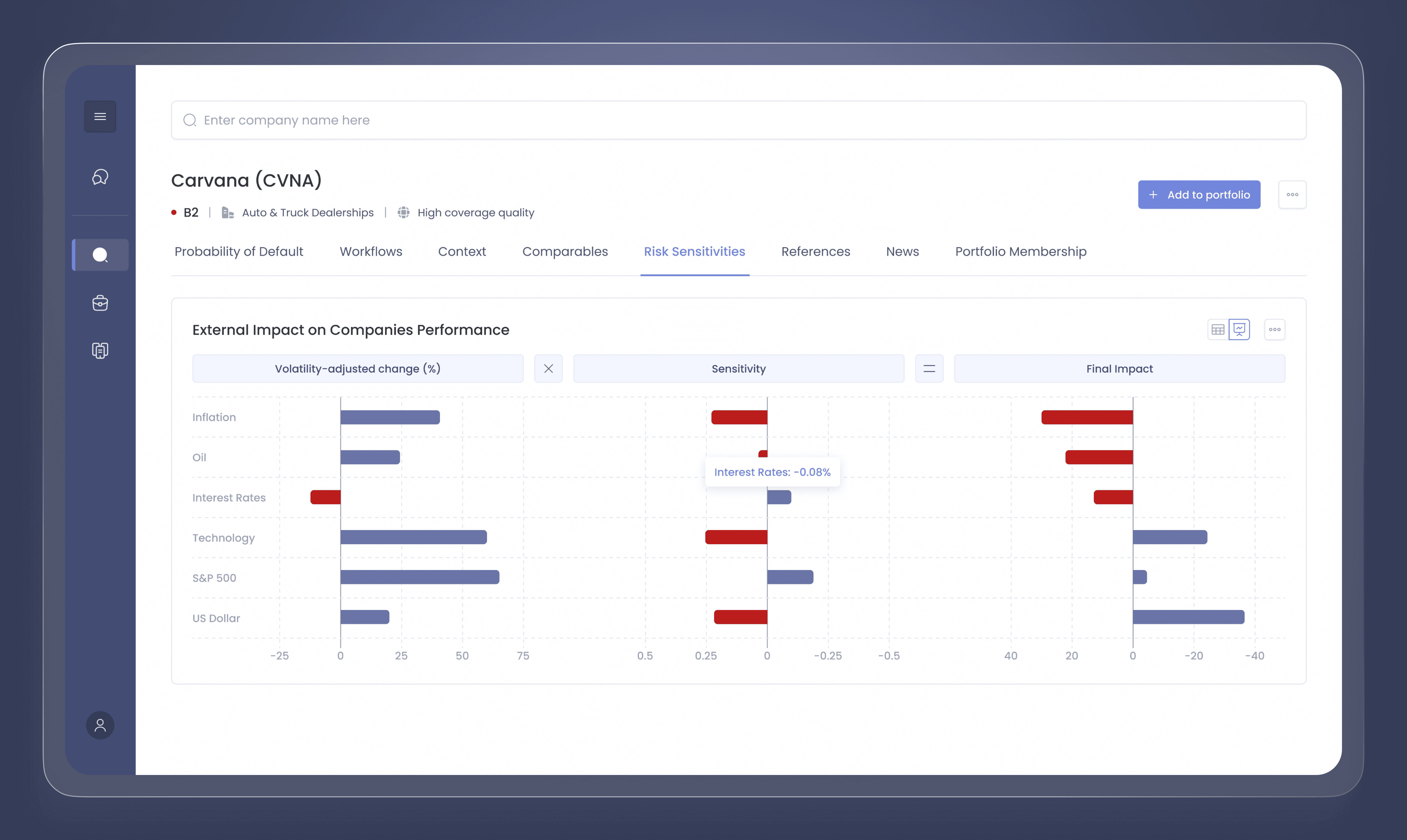Focus the company name search field

pyautogui.click(x=739, y=120)
